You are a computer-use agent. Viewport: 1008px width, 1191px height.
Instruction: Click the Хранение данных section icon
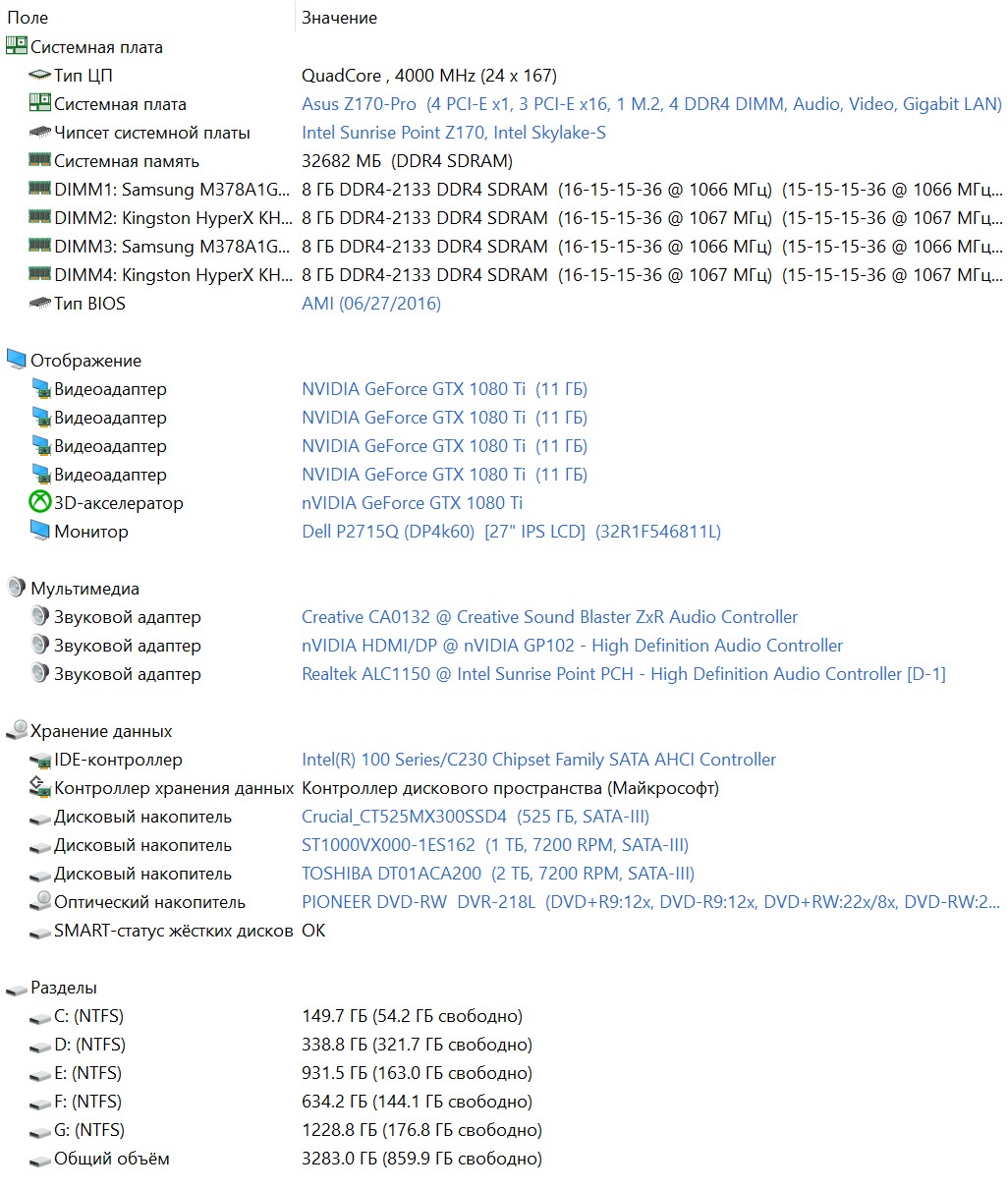pos(17,730)
